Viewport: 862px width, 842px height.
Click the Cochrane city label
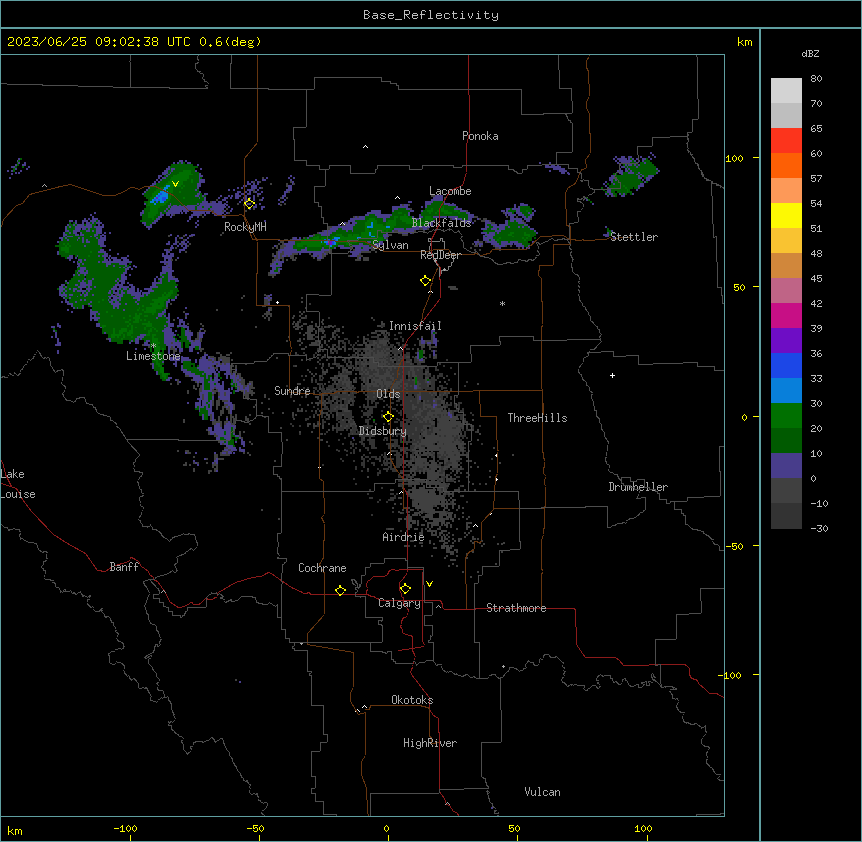322,568
